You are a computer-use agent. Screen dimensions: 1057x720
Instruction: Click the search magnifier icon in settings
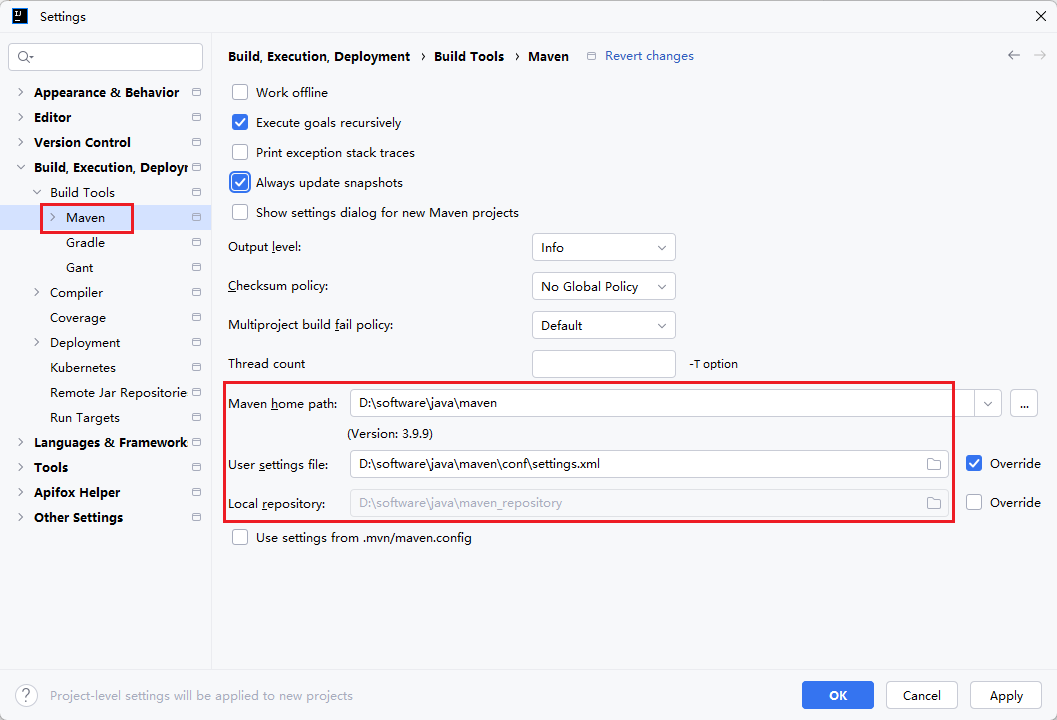coord(24,57)
